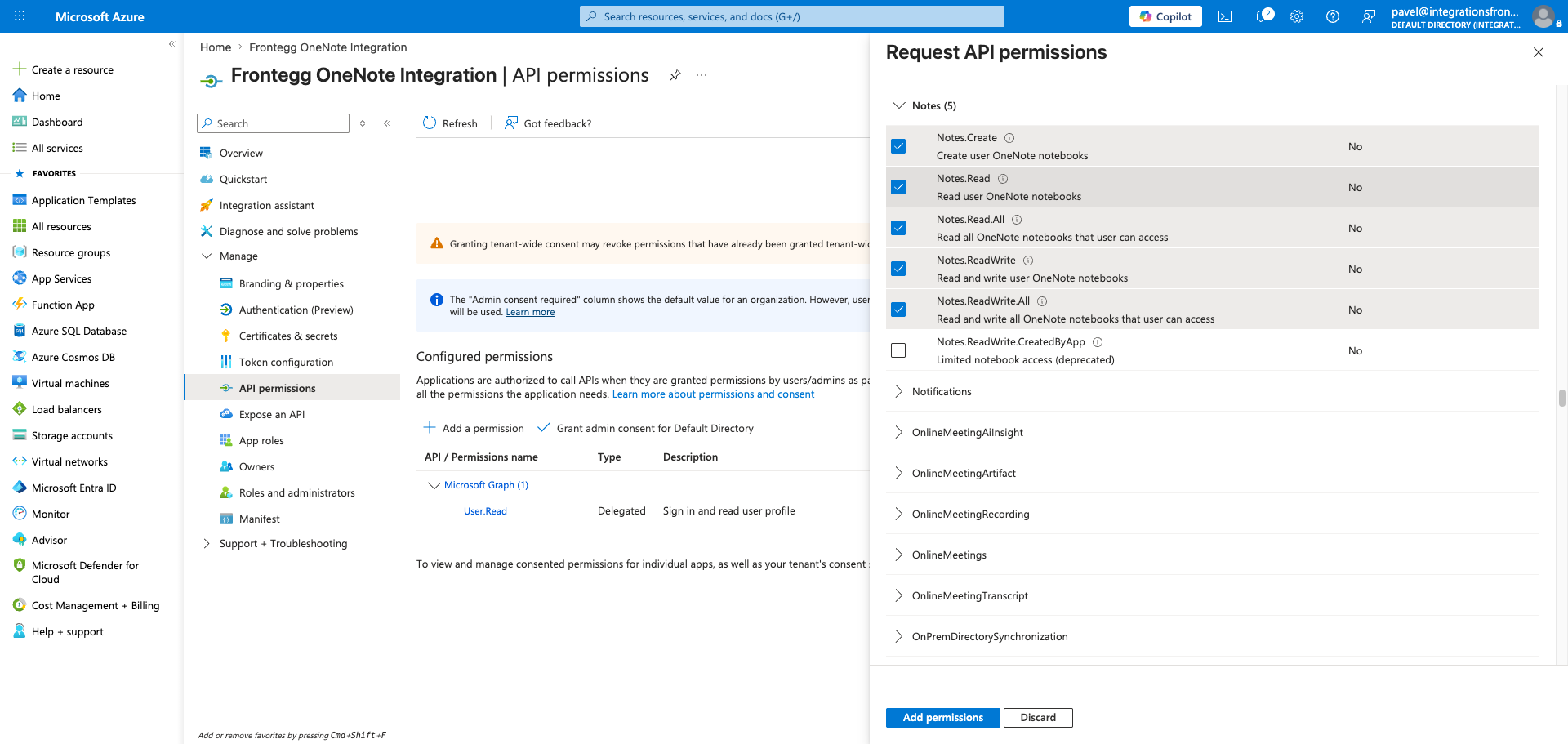1568x744 pixels.
Task: Pin the API permissions page
Action: [x=675, y=75]
